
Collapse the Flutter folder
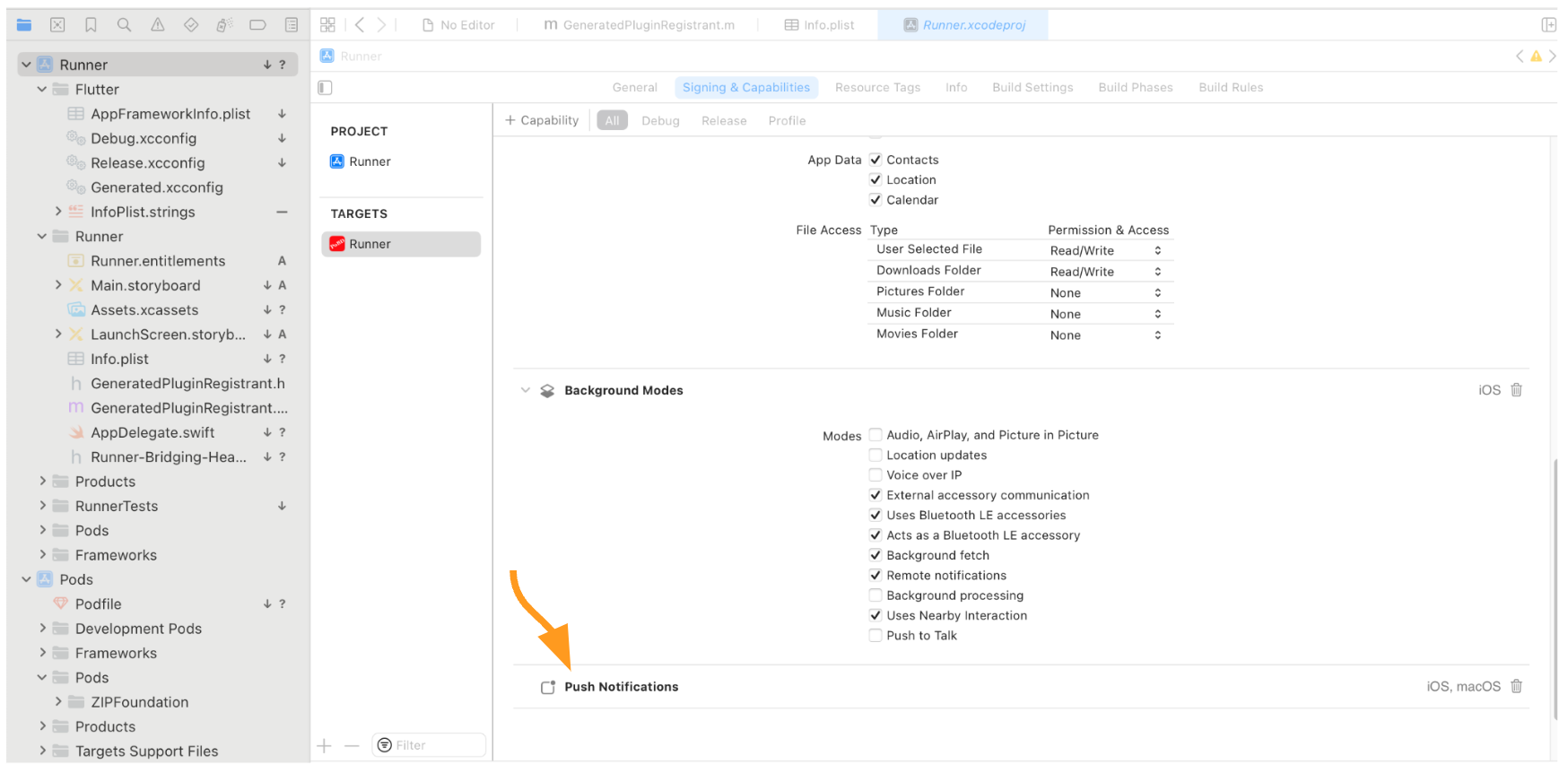(42, 90)
